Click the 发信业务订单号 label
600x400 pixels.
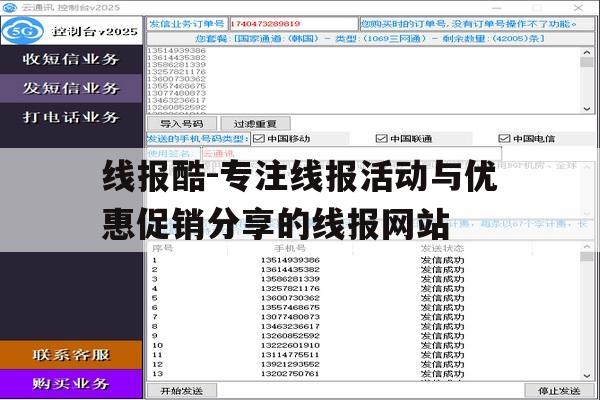(187, 24)
